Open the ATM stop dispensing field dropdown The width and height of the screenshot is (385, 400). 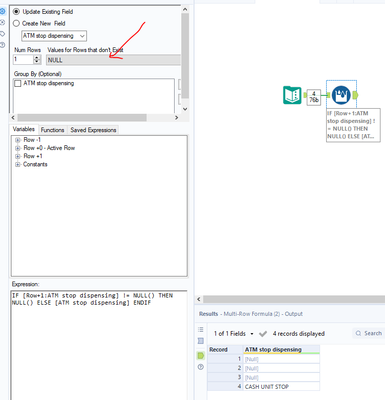coord(54,36)
